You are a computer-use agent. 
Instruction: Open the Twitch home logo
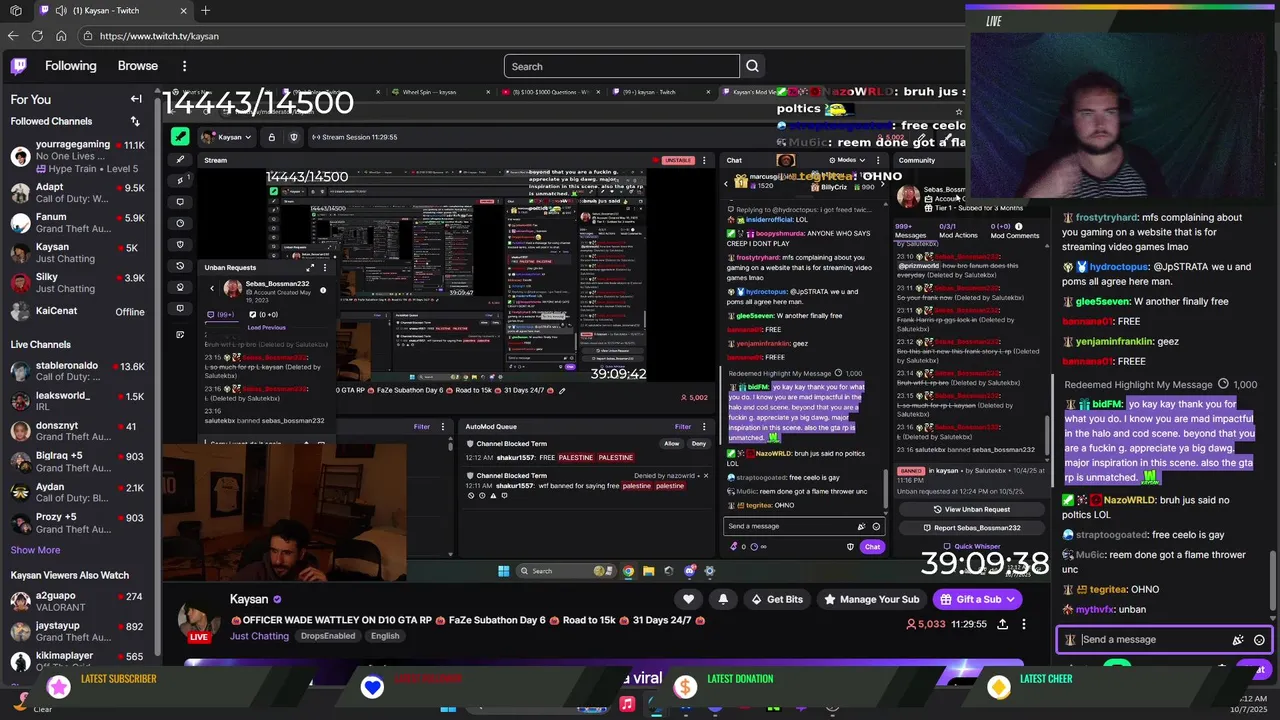pyautogui.click(x=19, y=66)
